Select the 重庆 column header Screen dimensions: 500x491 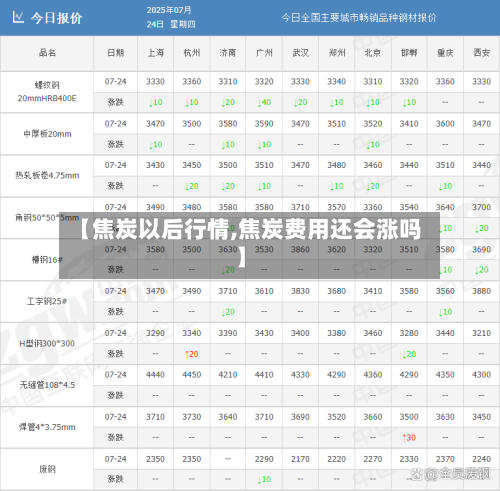click(445, 53)
